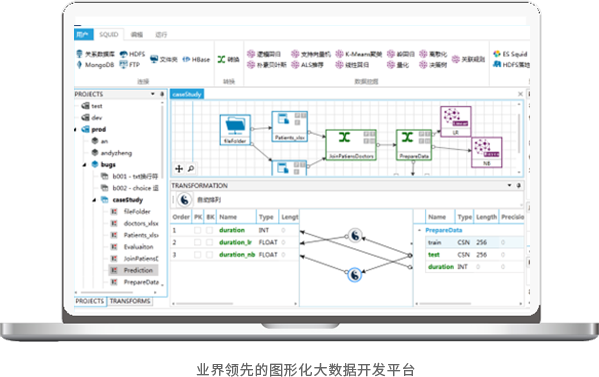Select the FTP connection icon
The height and width of the screenshot is (377, 599).
130,65
